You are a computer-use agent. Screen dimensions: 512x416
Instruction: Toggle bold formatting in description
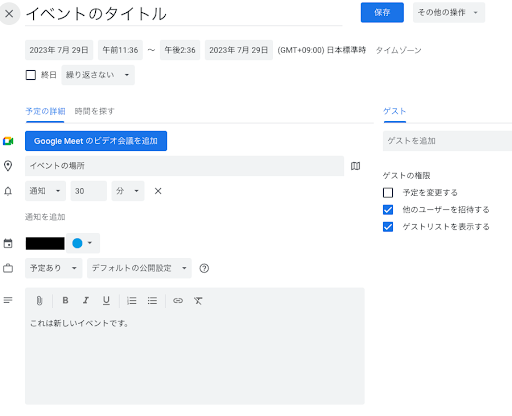point(65,300)
